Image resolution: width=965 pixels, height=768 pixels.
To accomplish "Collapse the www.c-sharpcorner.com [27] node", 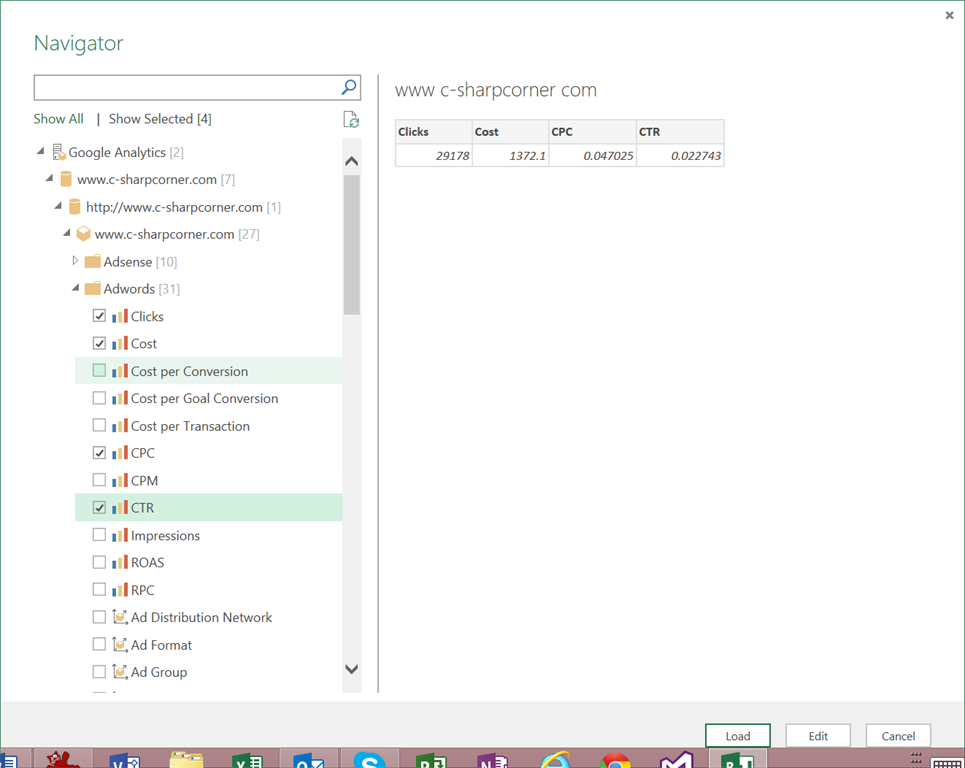I will point(66,233).
